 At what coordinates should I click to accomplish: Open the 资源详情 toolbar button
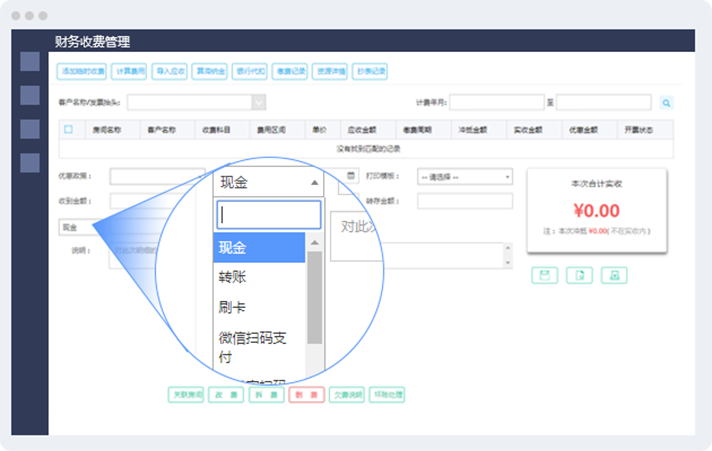click(330, 71)
